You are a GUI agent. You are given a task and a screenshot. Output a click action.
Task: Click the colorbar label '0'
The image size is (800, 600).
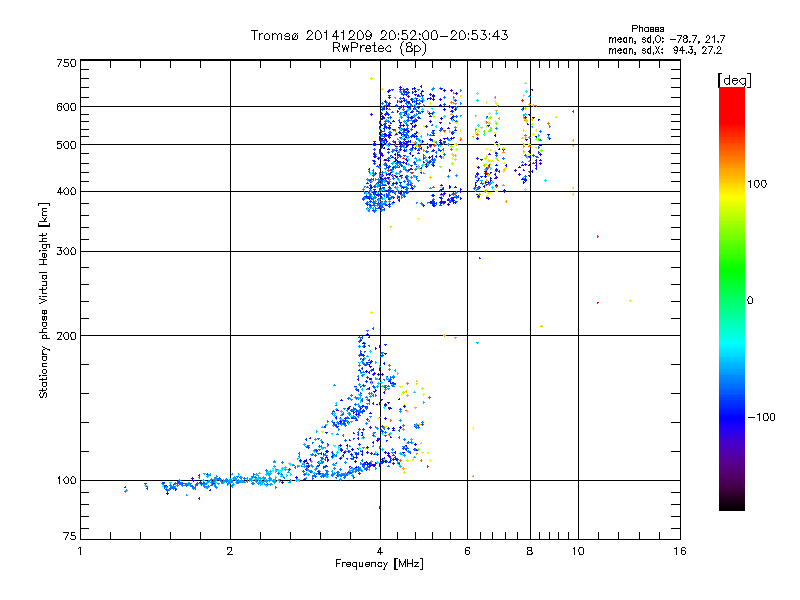[x=750, y=301]
